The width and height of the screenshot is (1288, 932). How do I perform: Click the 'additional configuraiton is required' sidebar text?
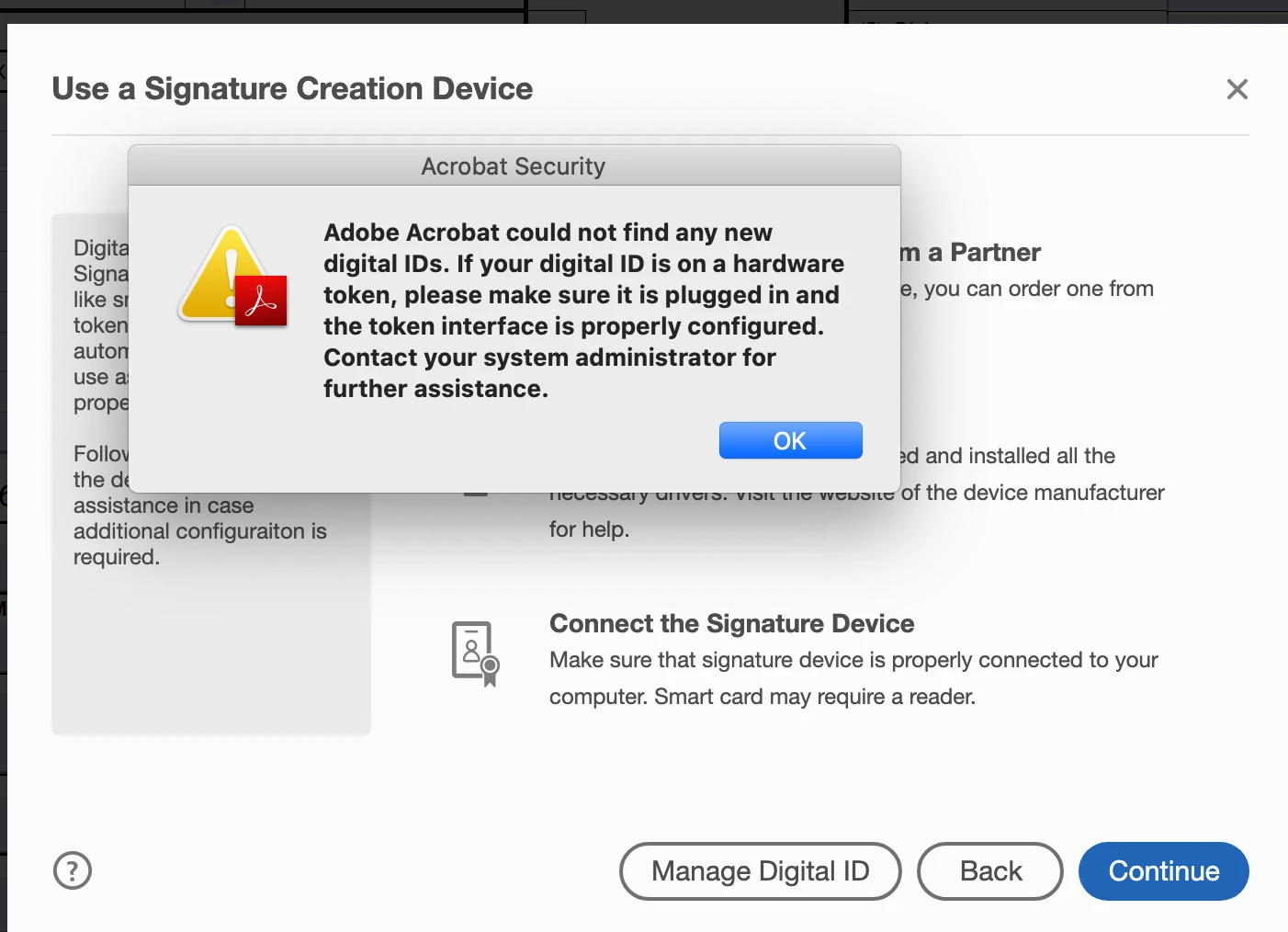(199, 544)
